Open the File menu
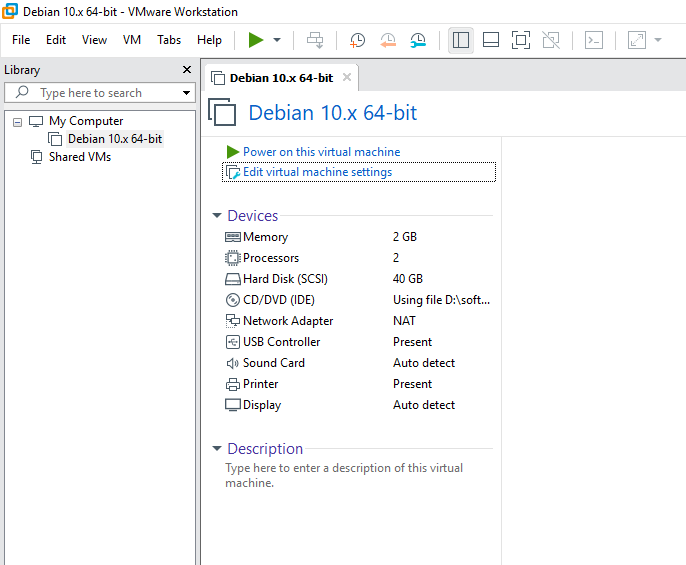 click(x=21, y=40)
